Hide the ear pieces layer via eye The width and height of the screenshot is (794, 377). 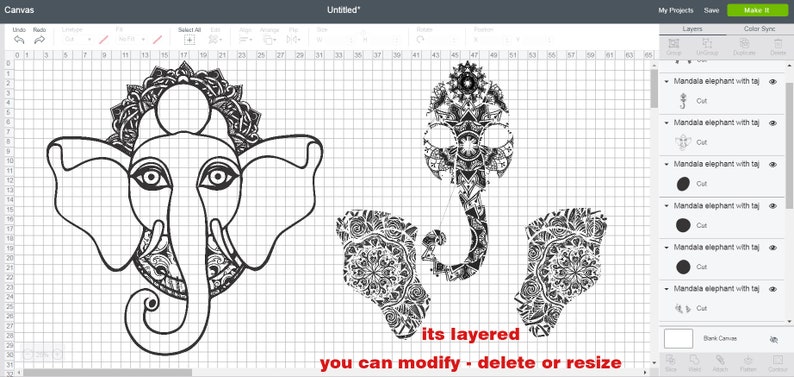(x=773, y=289)
